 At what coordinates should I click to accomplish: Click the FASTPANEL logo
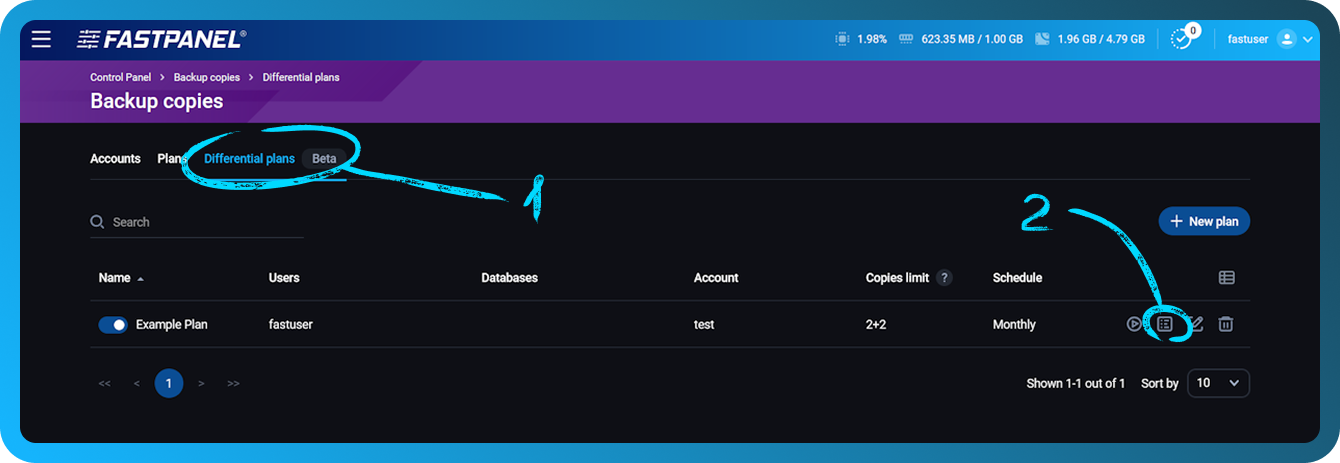[161, 39]
